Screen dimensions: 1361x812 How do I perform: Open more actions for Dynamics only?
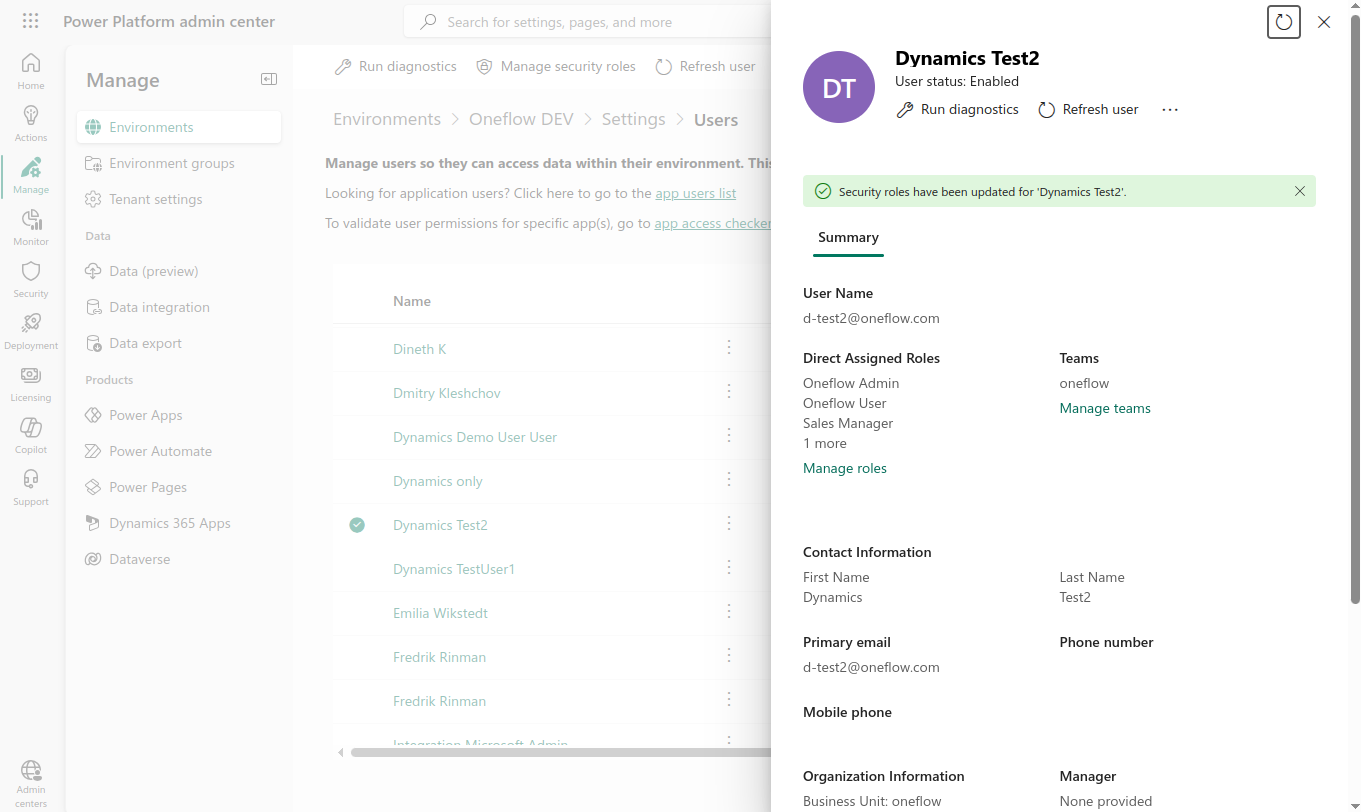click(729, 479)
